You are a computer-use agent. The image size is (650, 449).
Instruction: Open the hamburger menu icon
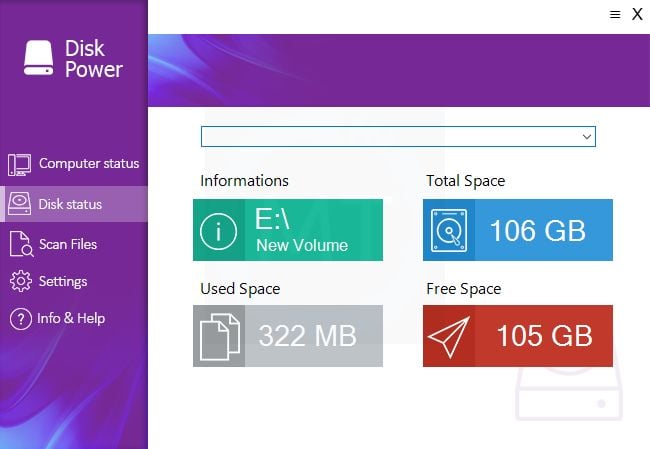[615, 15]
